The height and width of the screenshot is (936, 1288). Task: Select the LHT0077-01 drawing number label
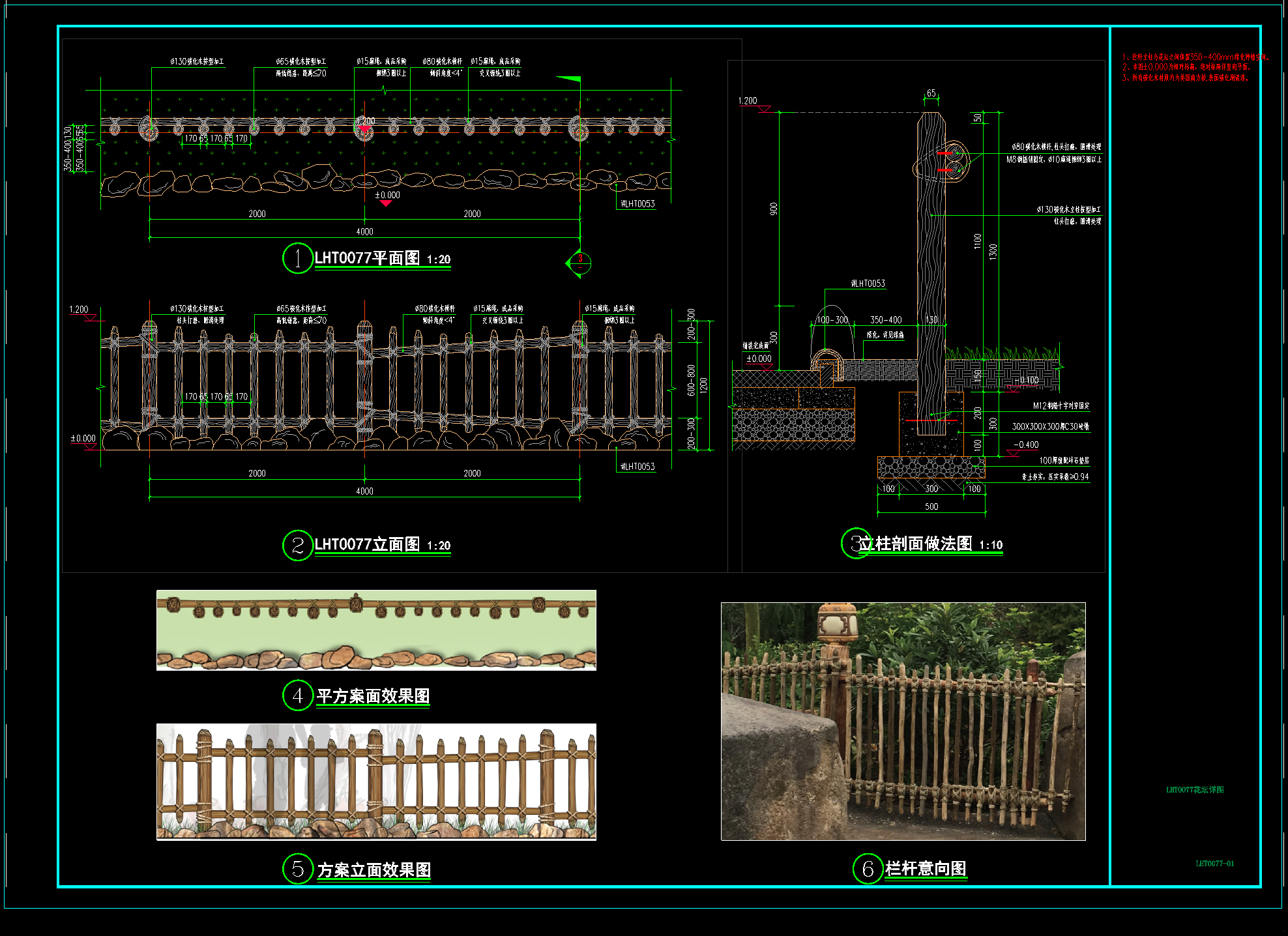pyautogui.click(x=1214, y=864)
